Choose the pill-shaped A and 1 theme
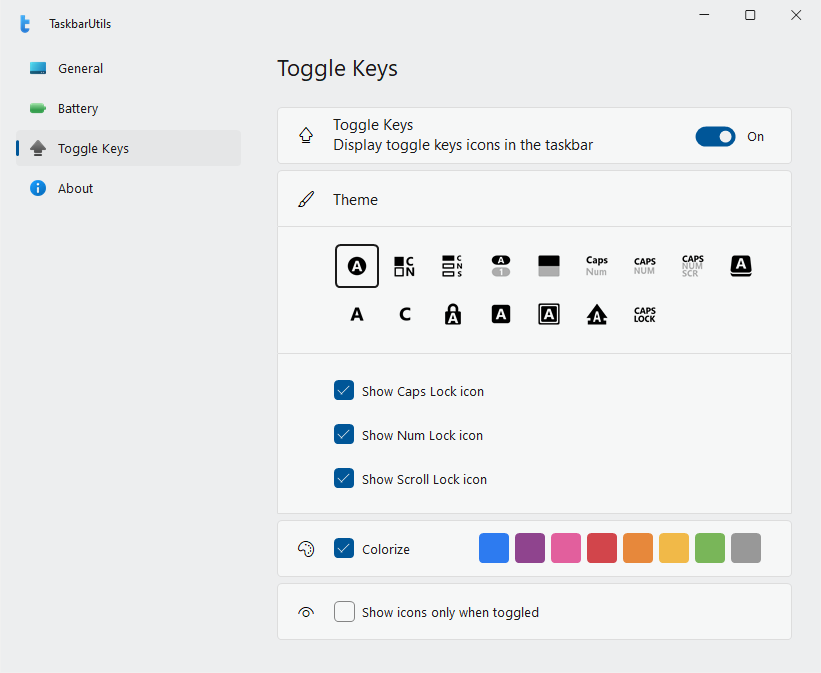This screenshot has height=673, width=821. 501,266
